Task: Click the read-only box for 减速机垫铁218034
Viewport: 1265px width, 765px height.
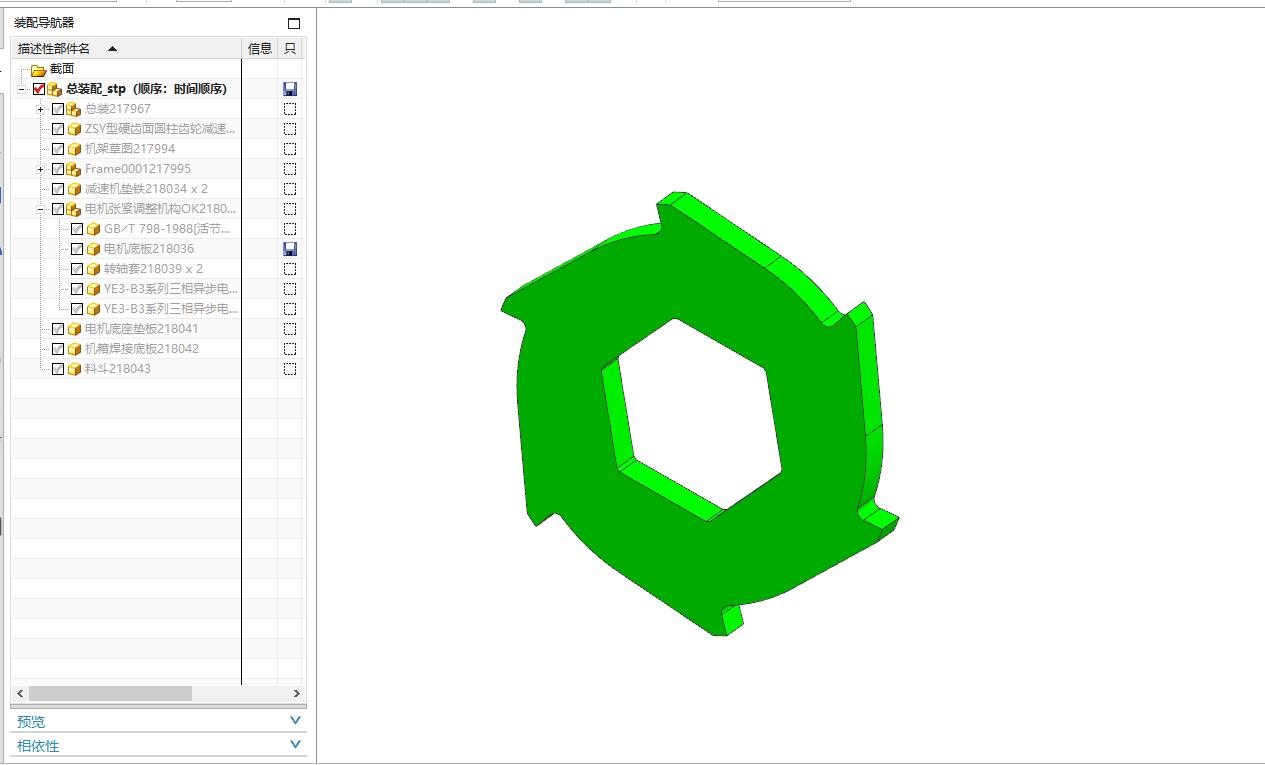Action: (x=290, y=189)
